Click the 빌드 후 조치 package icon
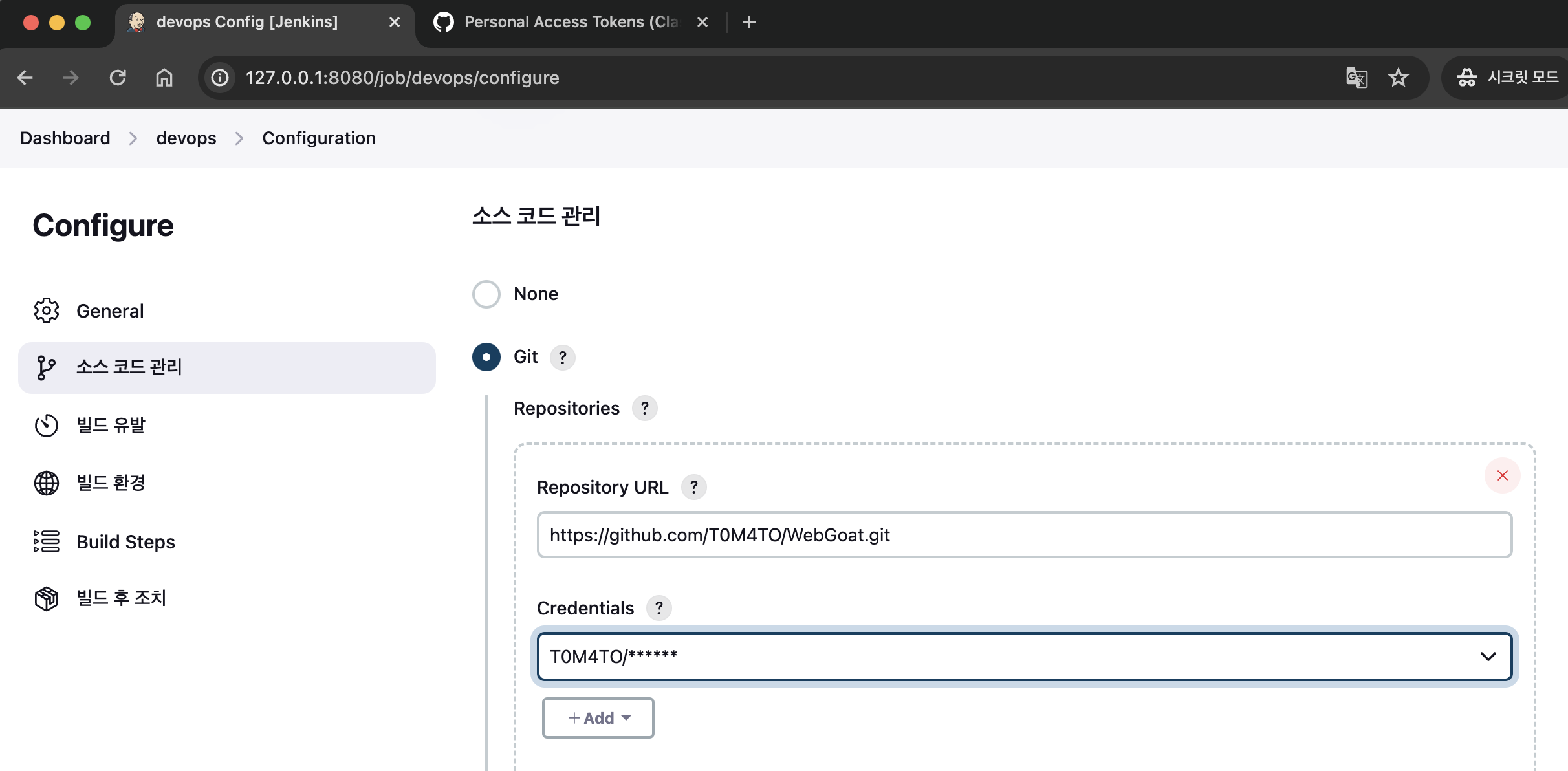 tap(47, 598)
